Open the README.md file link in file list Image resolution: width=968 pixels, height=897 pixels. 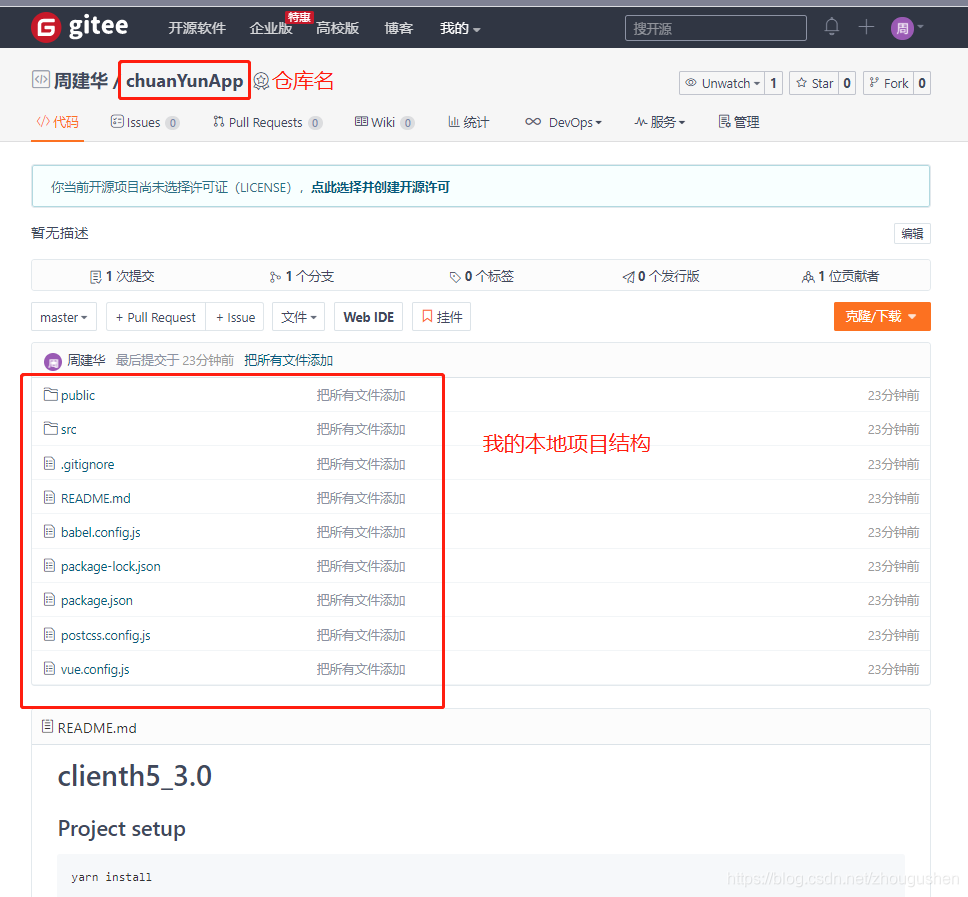96,498
